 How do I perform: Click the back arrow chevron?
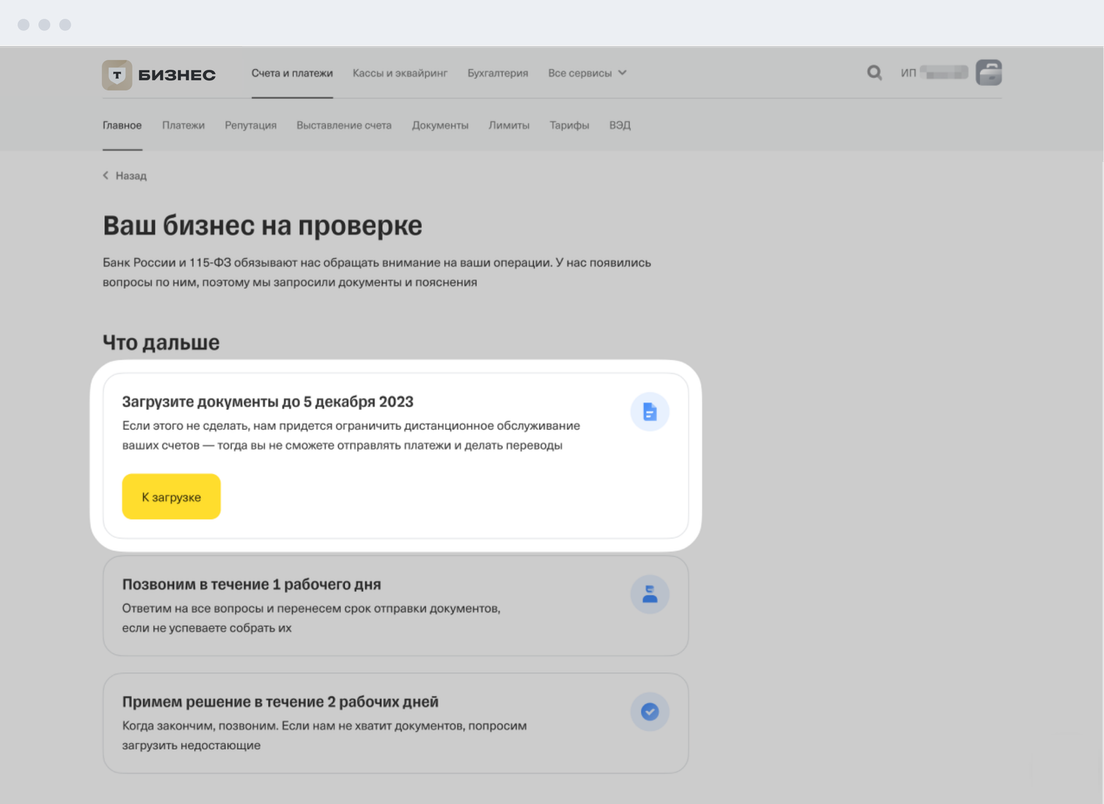tap(106, 176)
